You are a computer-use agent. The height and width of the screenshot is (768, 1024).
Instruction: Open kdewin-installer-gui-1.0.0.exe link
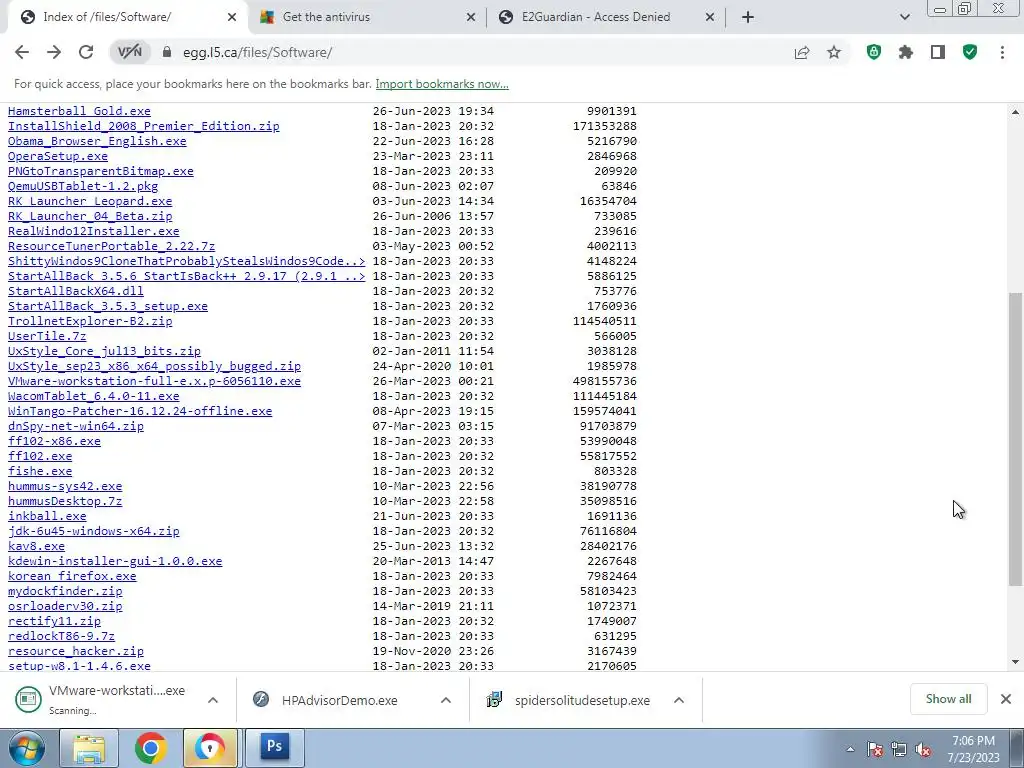tap(115, 562)
